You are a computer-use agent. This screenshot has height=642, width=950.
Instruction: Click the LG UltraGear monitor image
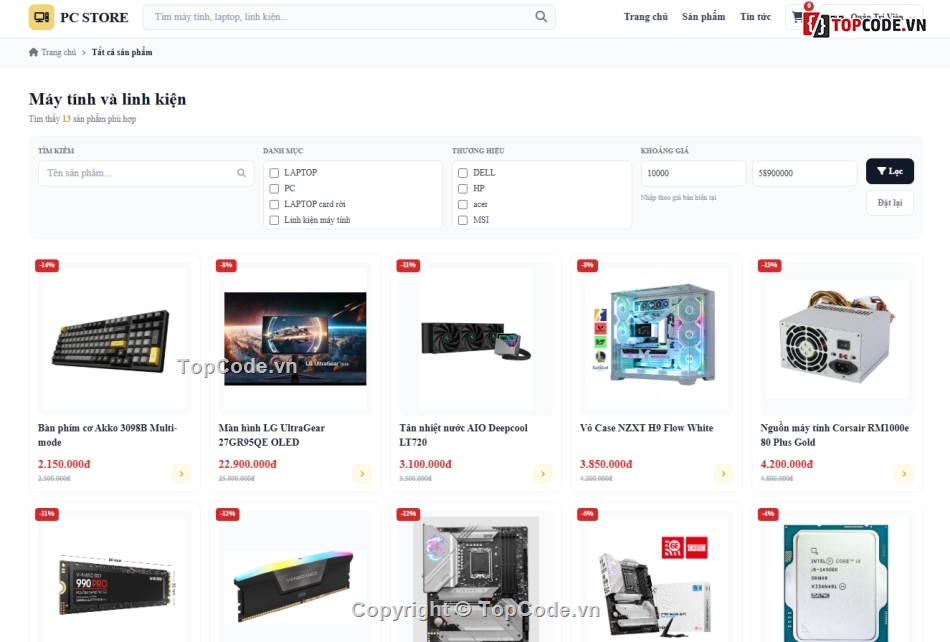tap(295, 339)
